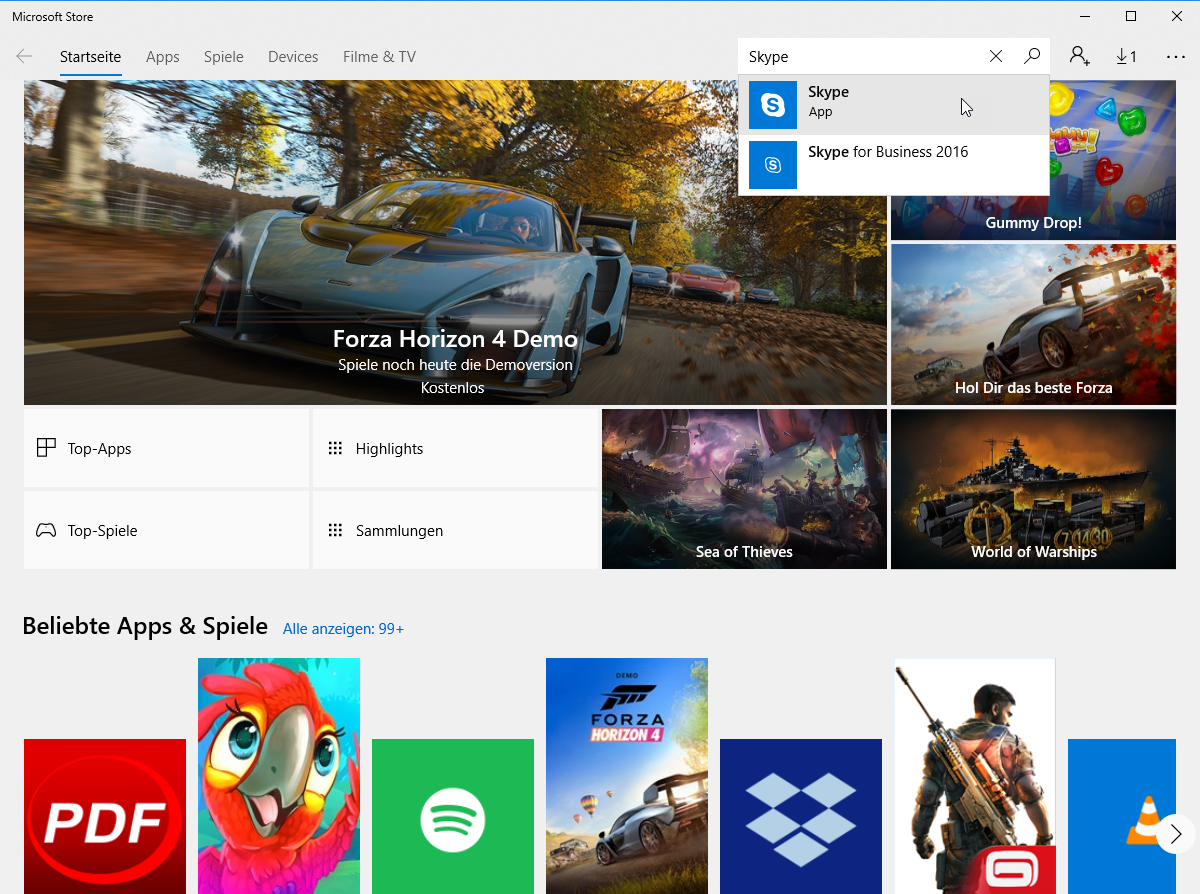Open the Top-Apps category
Viewport: 1200px width, 894px height.
166,448
